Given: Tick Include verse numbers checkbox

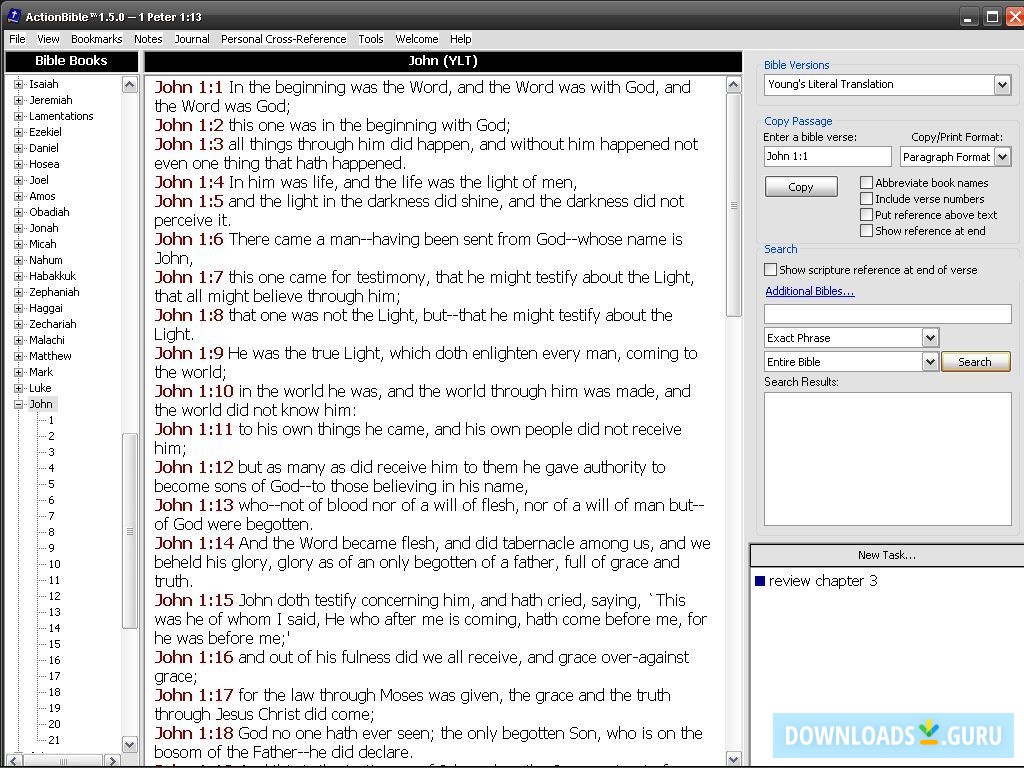Looking at the screenshot, I should pos(866,199).
